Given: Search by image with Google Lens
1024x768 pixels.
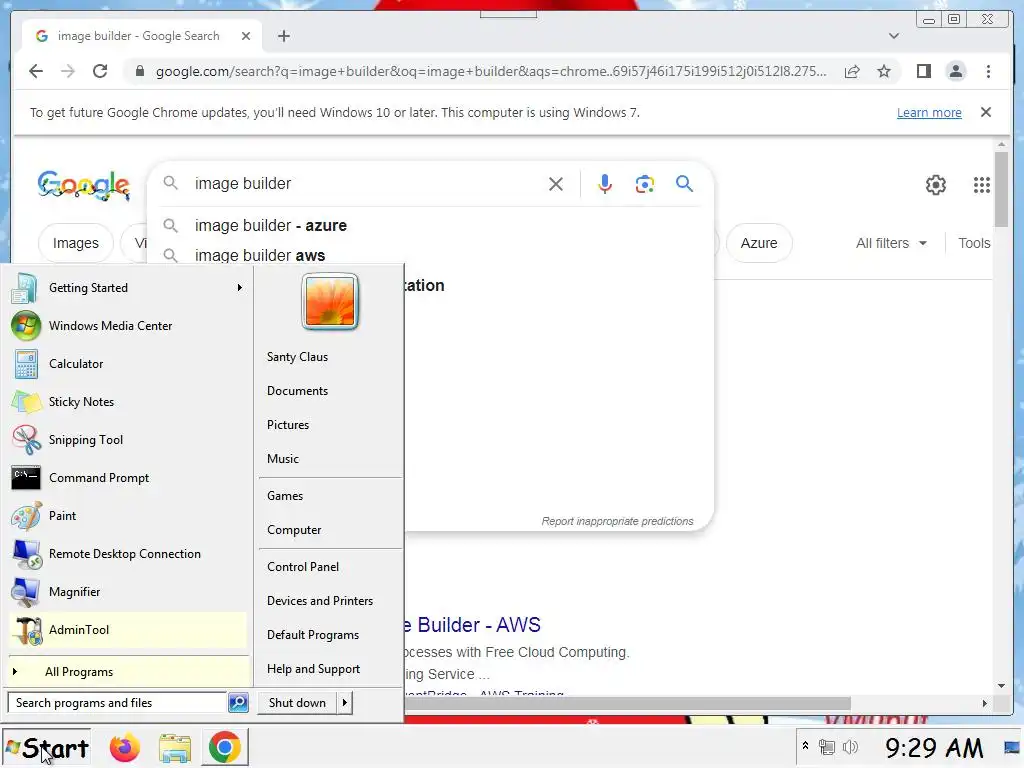Looking at the screenshot, I should pyautogui.click(x=645, y=184).
